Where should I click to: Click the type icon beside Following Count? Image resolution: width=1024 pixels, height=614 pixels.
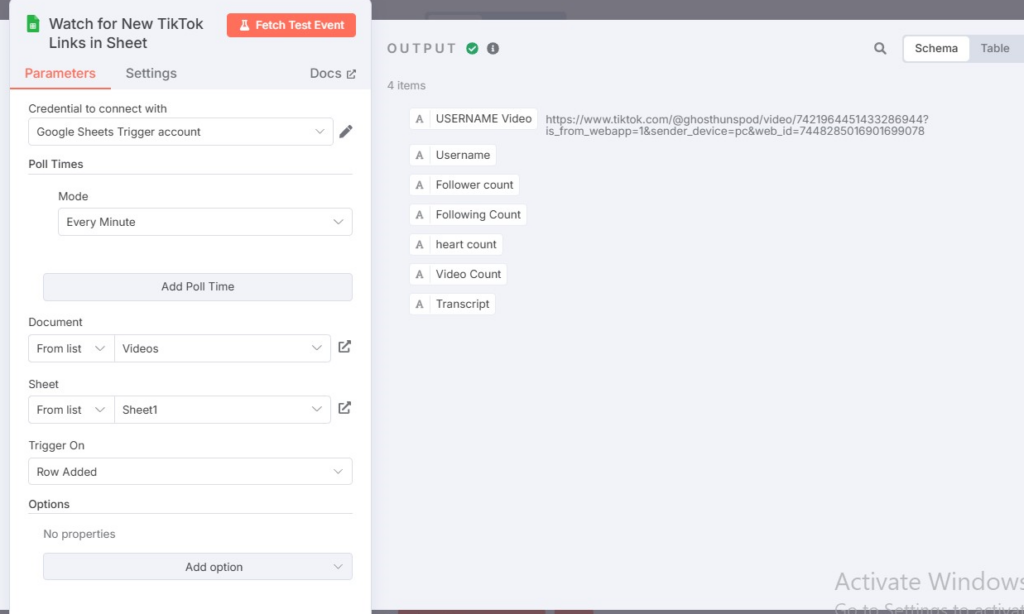[419, 215]
